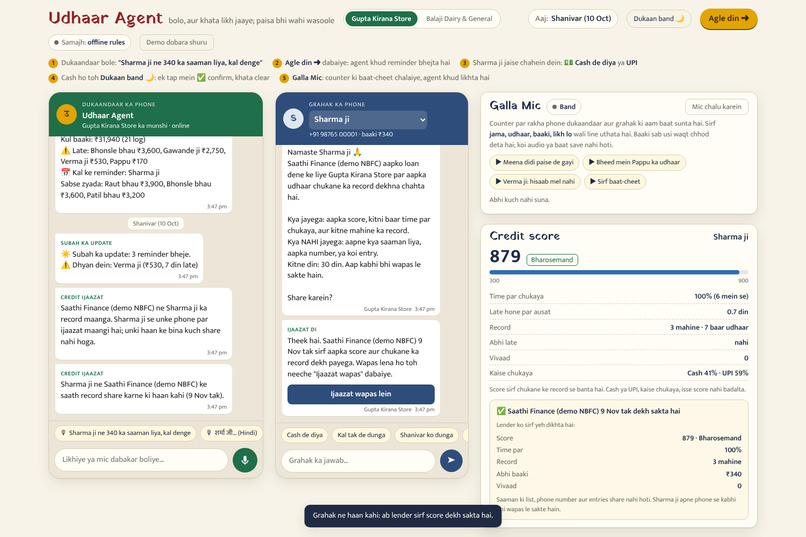The height and width of the screenshot is (537, 806).
Task: Play 'Sirf baat-cheet' sample clip
Action: point(615,181)
